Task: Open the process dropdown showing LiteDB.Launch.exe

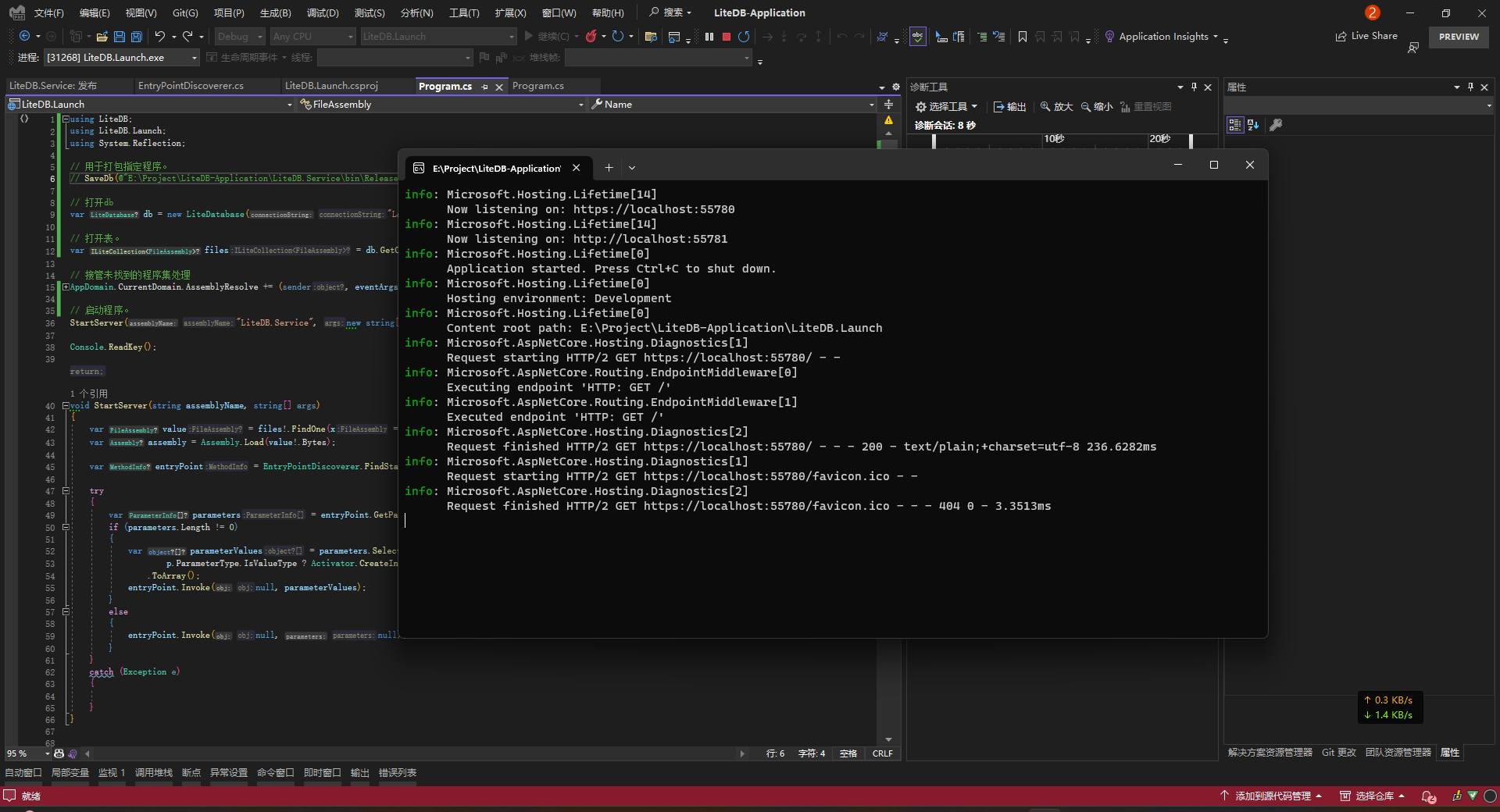Action: [195, 58]
